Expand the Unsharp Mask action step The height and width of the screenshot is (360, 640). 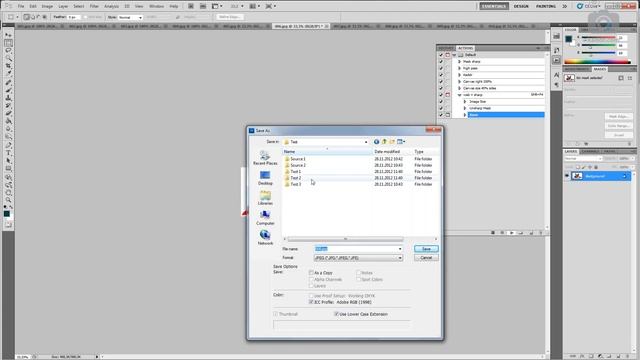[x=464, y=108]
